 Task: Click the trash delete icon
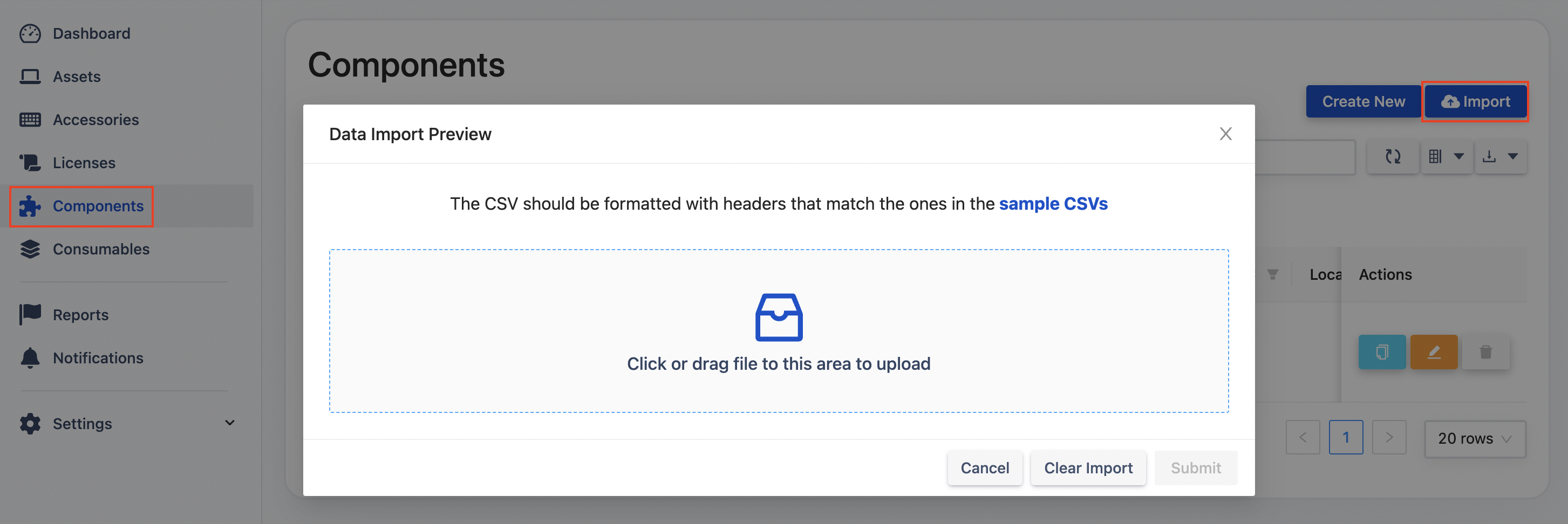1485,352
